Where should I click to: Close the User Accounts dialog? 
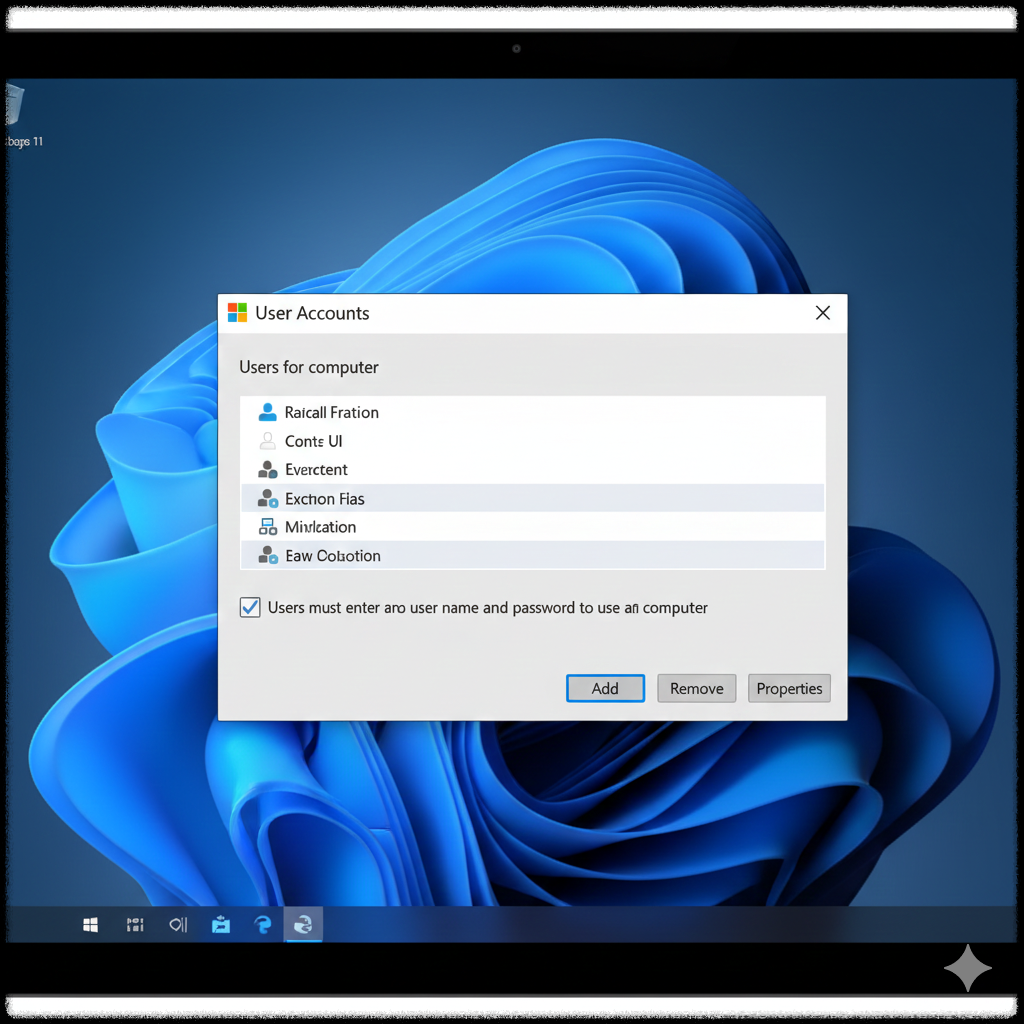[x=823, y=313]
